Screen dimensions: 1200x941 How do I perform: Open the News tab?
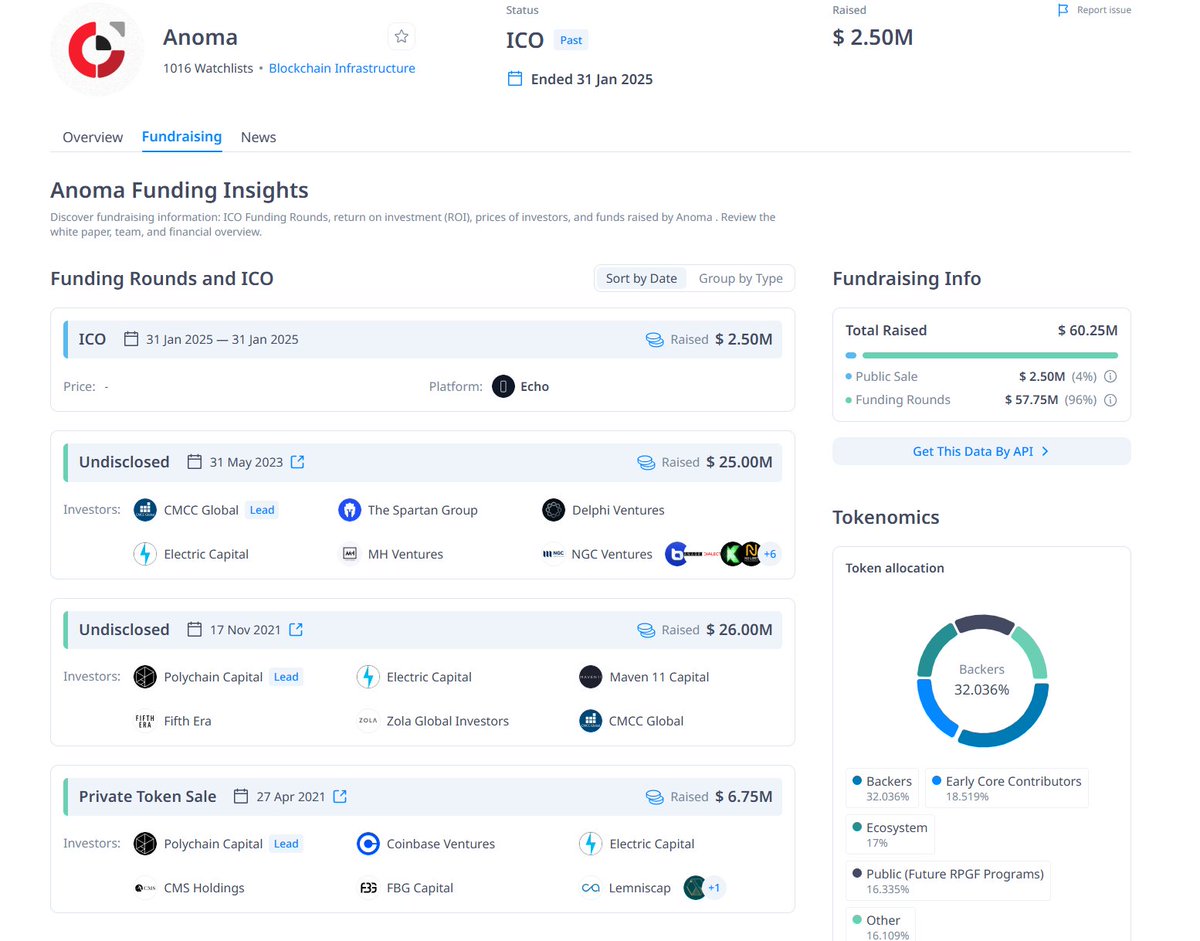258,137
